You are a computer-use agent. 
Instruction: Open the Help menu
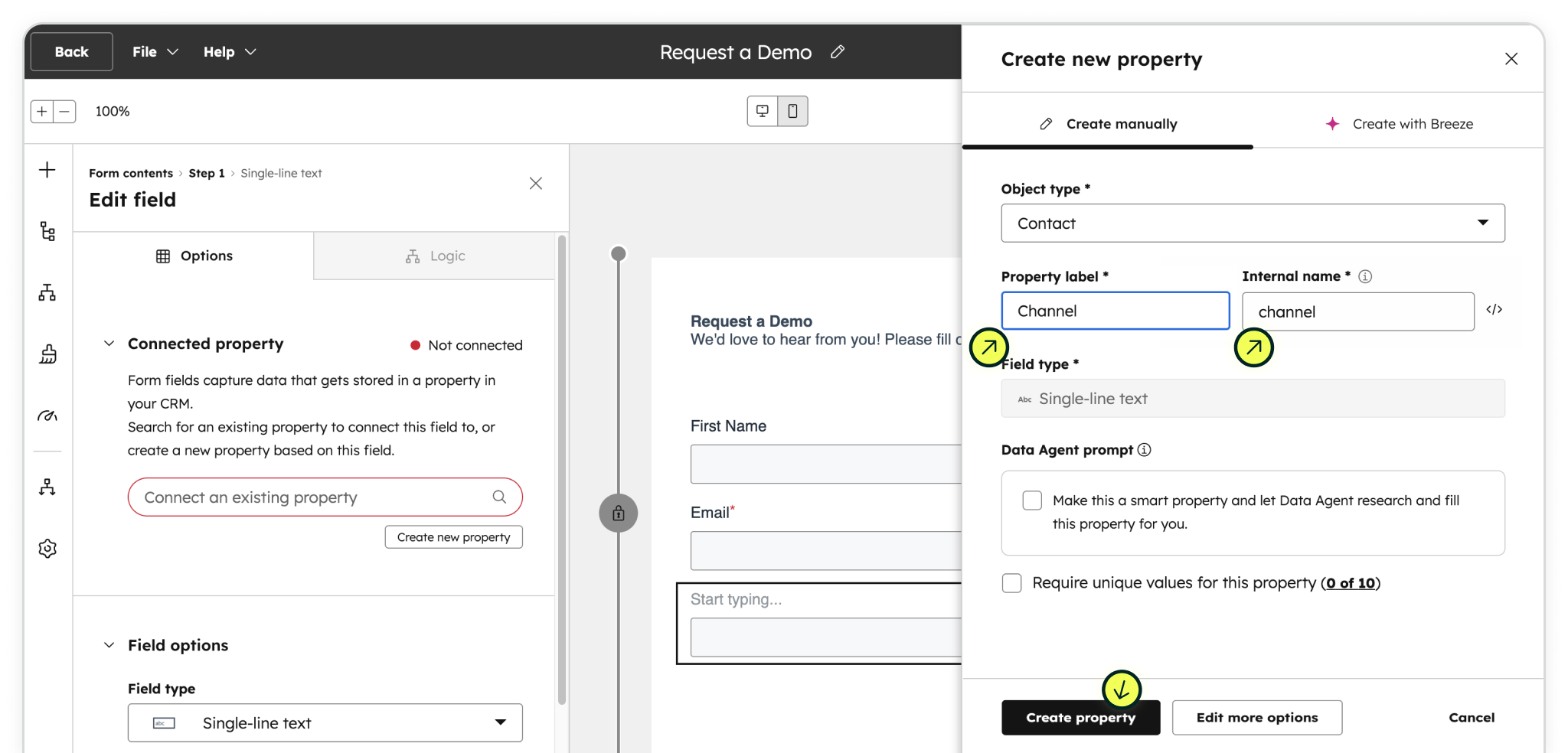tap(230, 51)
